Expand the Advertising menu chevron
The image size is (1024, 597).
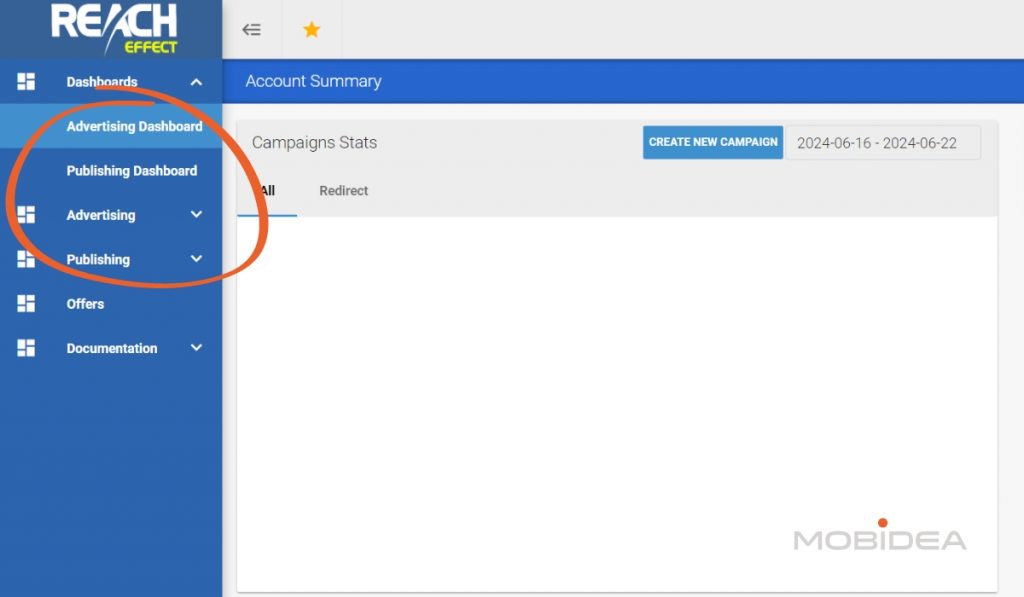click(x=196, y=215)
